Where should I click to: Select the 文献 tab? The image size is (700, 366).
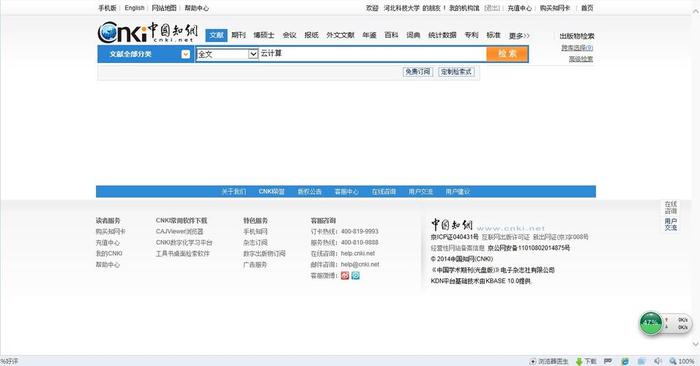(x=217, y=35)
